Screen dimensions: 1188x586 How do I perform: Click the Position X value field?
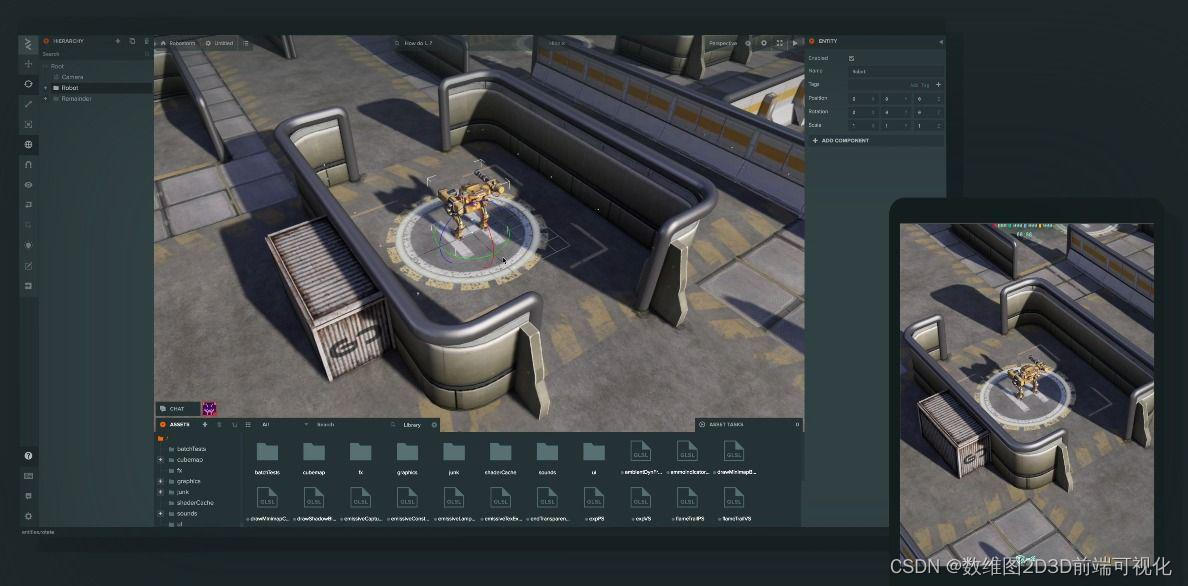click(x=864, y=99)
